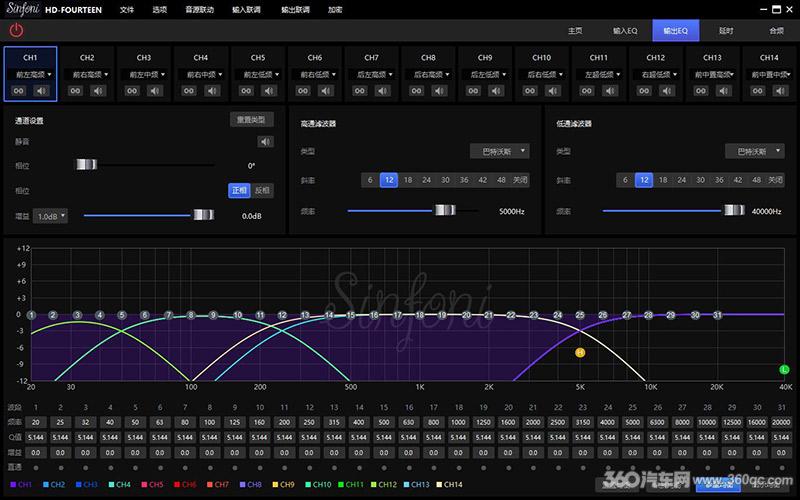Image resolution: width=800 pixels, height=500 pixels.
Task: Open CH6 前右低频 dropdown
Action: pos(315,74)
